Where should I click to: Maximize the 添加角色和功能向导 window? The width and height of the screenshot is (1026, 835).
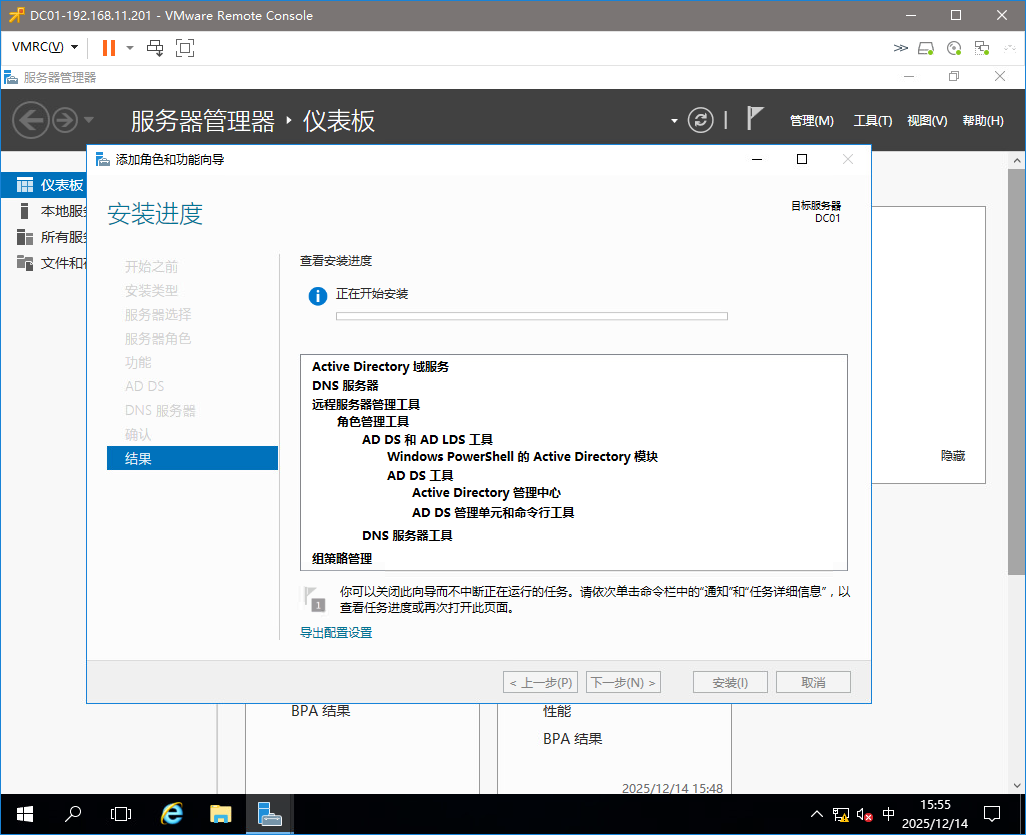pos(802,159)
